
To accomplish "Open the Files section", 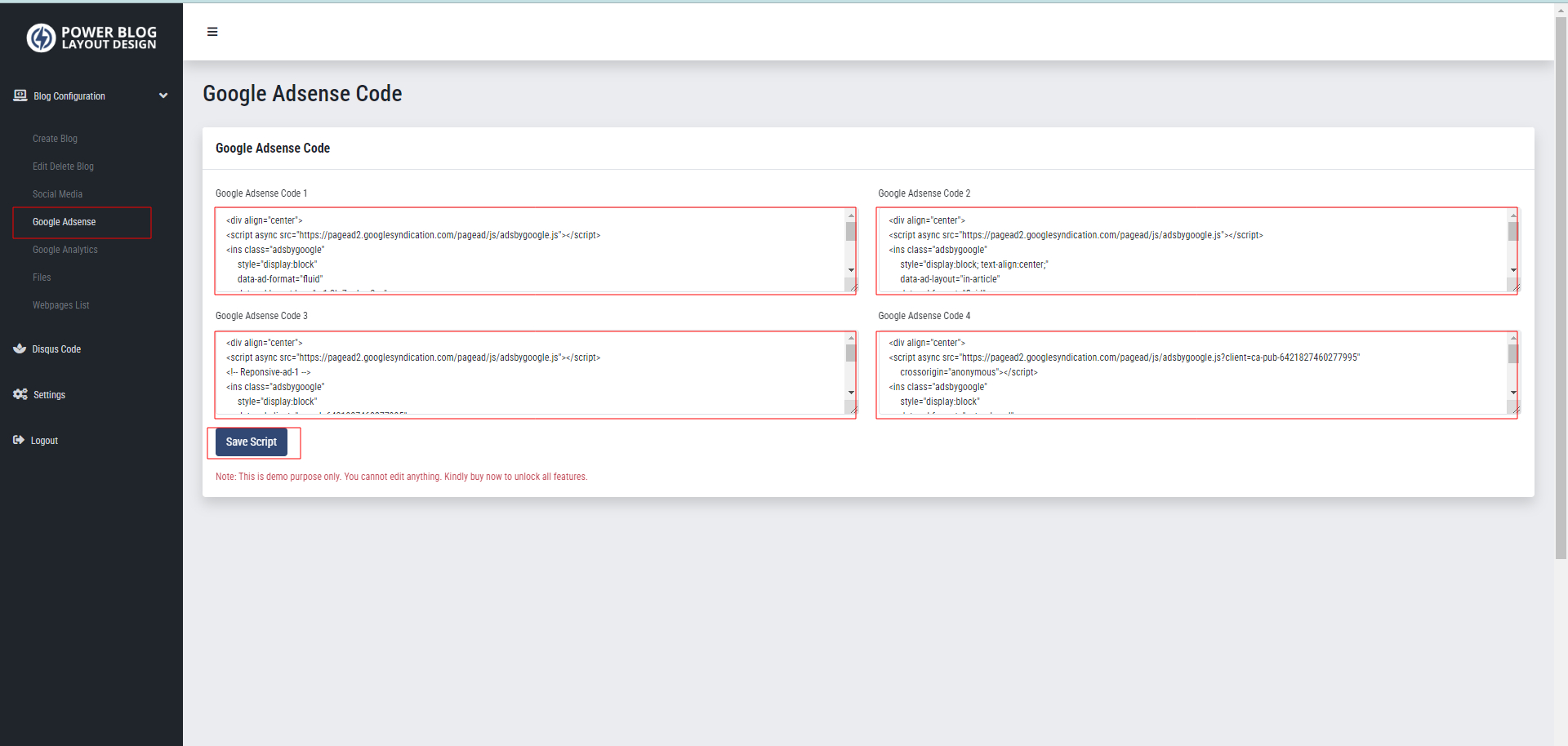I will click(x=42, y=278).
